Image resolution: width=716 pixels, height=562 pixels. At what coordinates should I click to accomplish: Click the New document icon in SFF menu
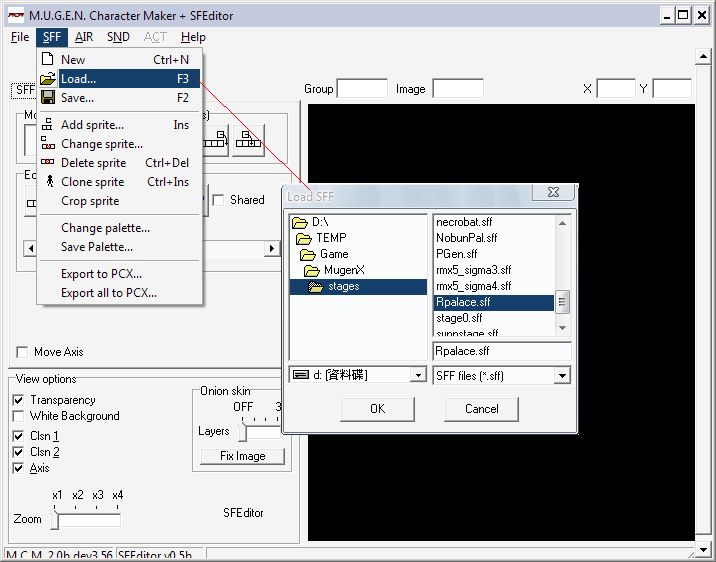click(x=47, y=59)
